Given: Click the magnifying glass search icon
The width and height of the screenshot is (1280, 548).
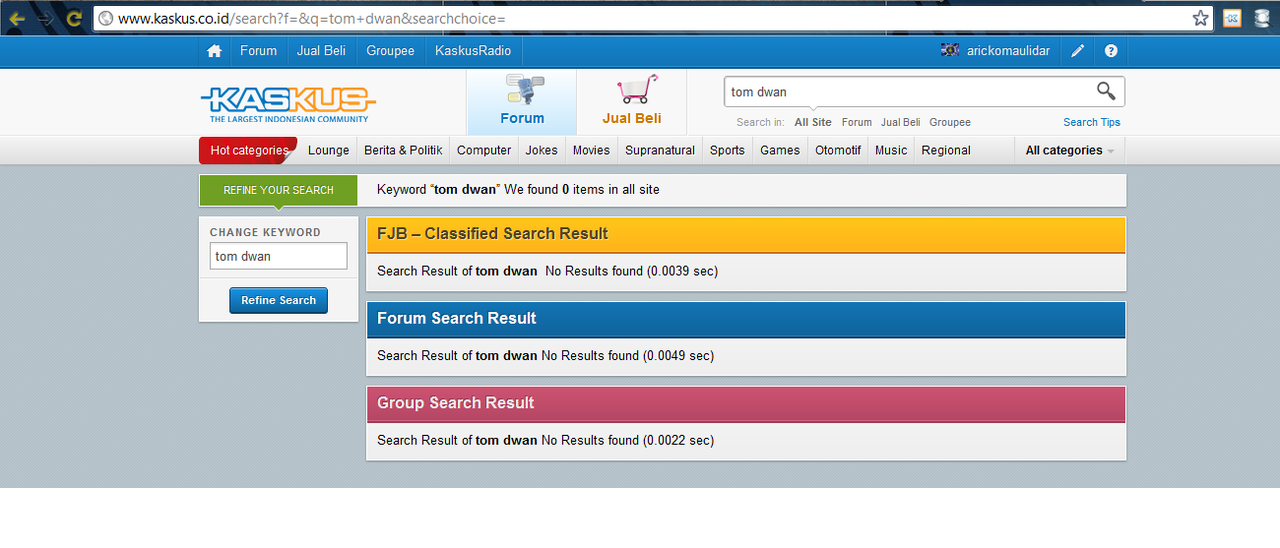Looking at the screenshot, I should click(x=1106, y=91).
